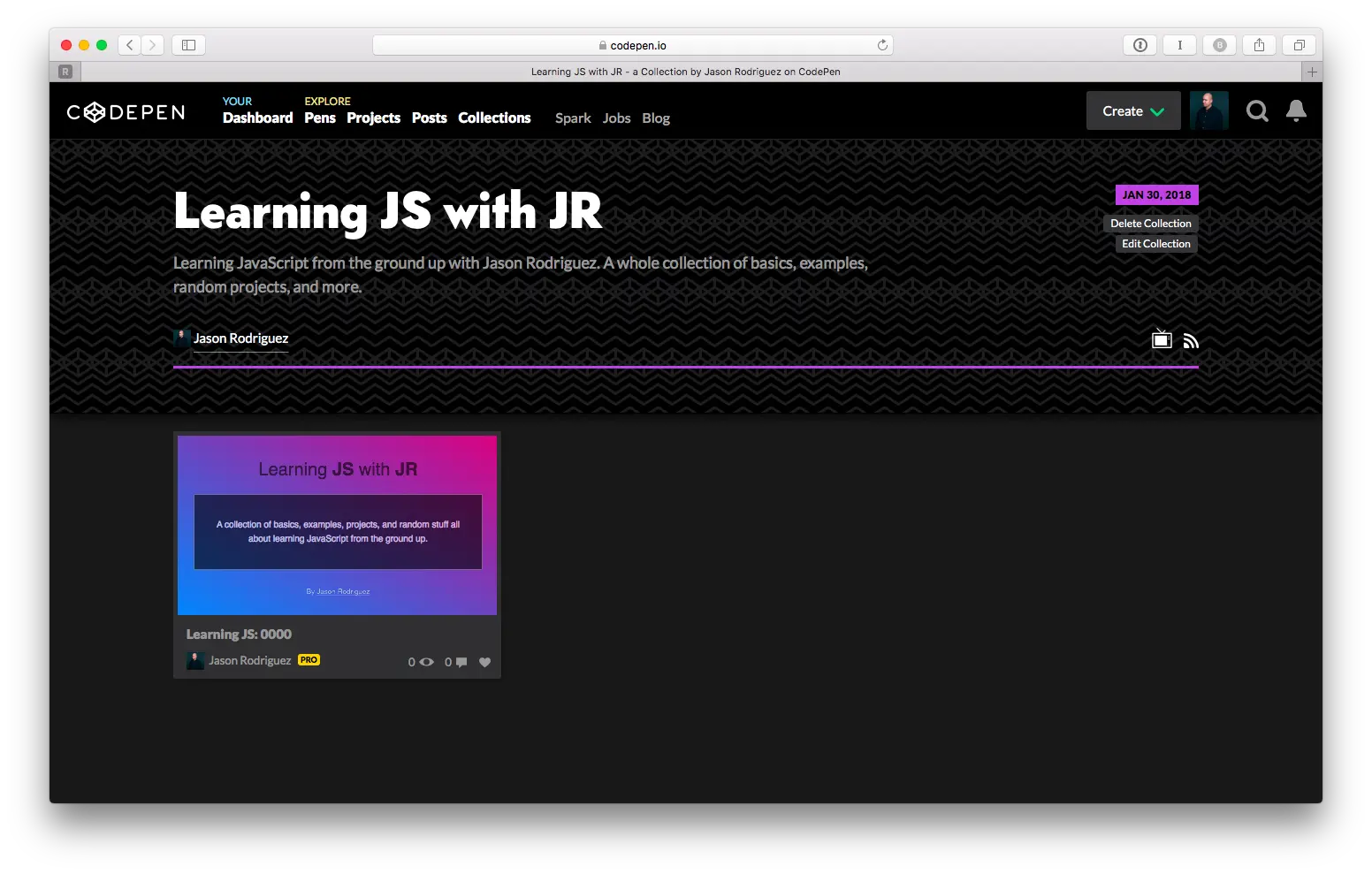Click the PRO badge on pen card

pos(309,660)
